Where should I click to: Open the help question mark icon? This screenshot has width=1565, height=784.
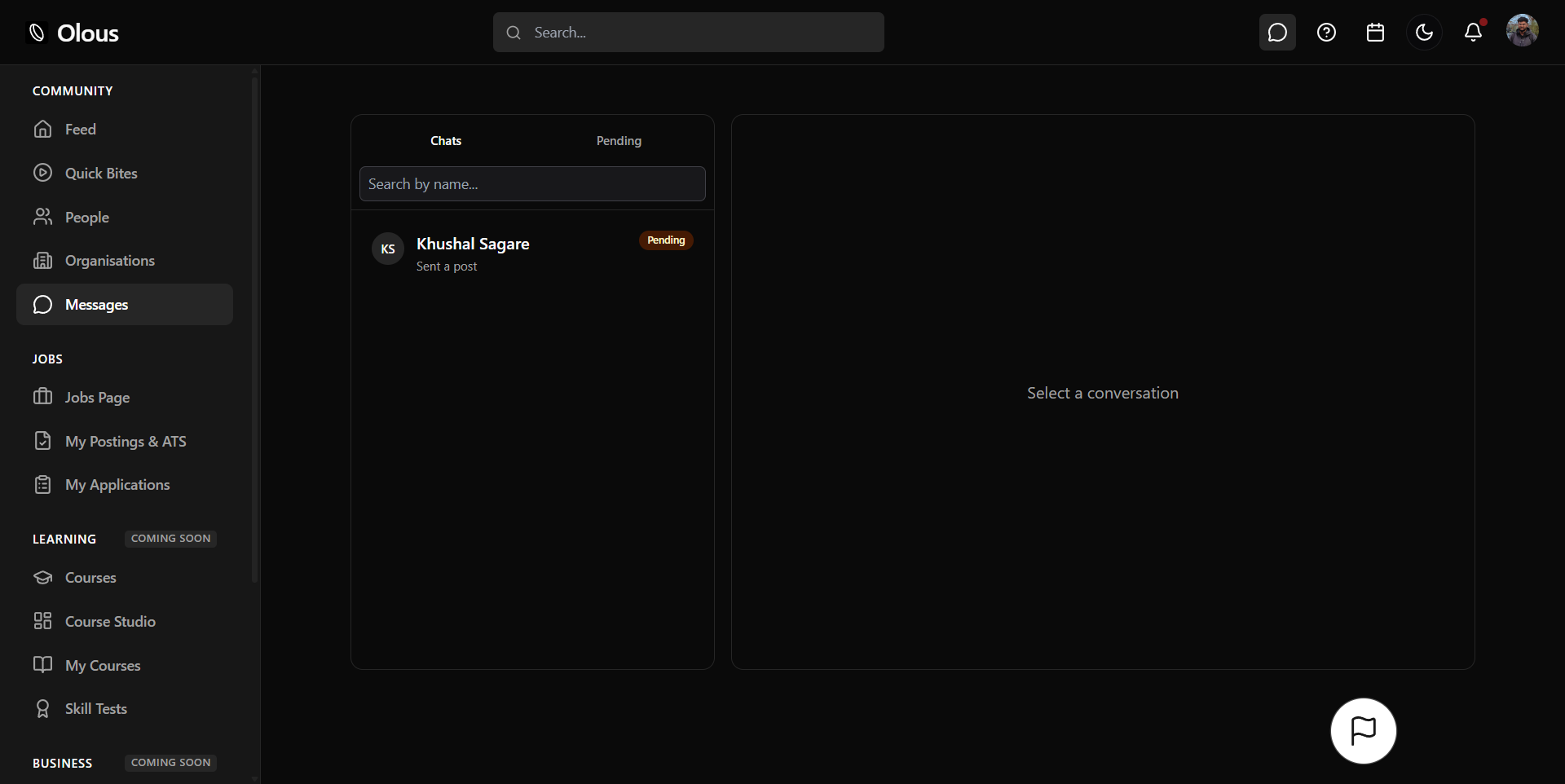point(1326,33)
